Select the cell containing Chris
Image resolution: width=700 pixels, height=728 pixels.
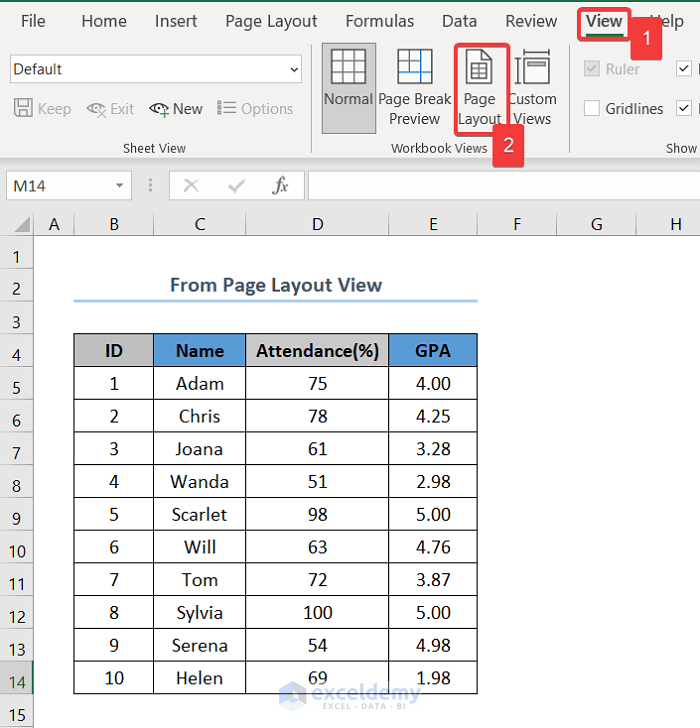tap(200, 416)
